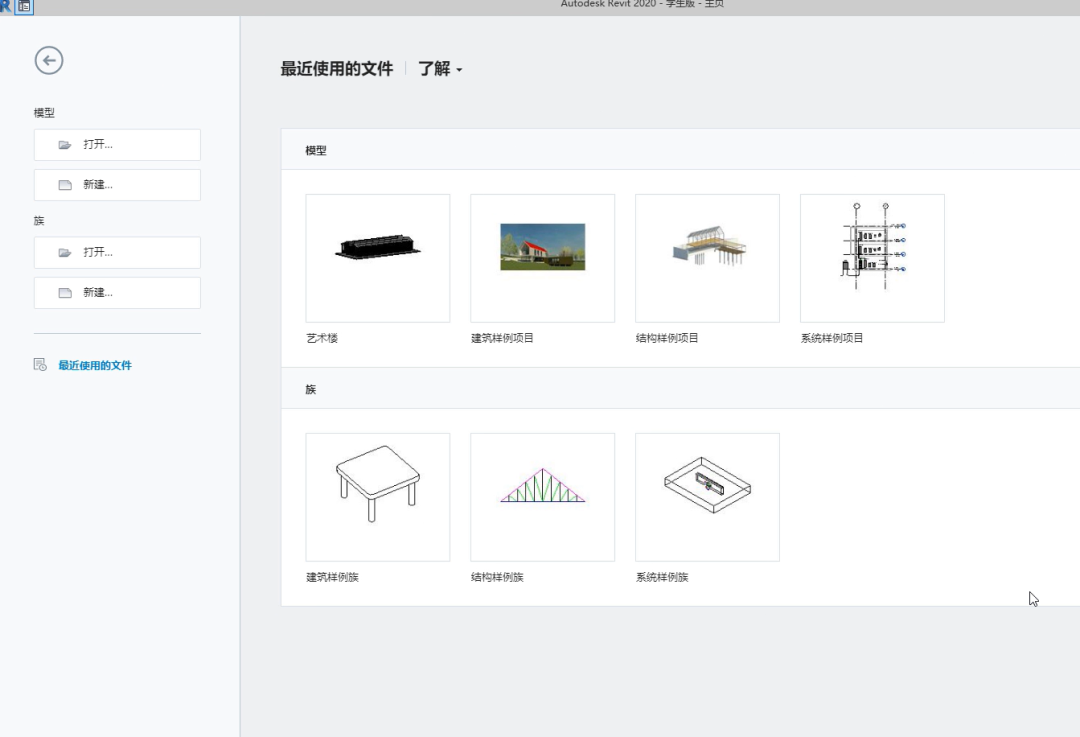Select 最近使用的文件 link in sidebar
1080x737 pixels.
95,365
